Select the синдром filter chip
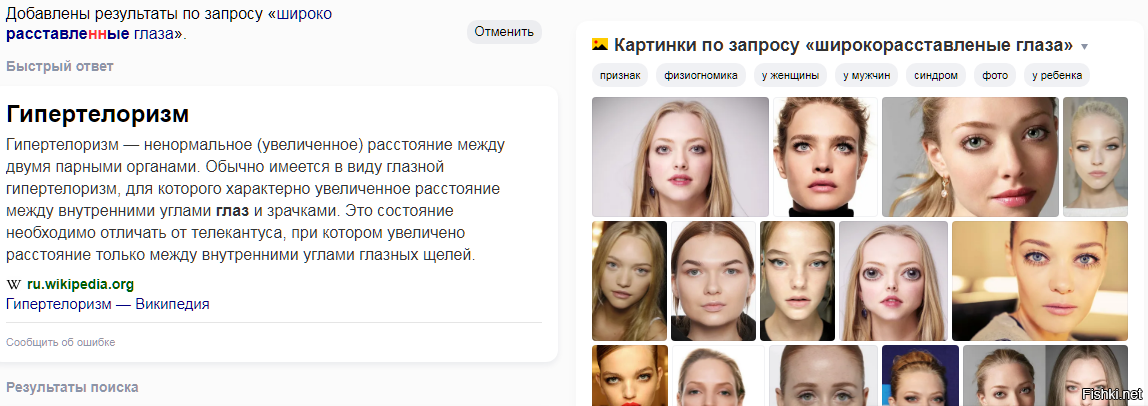 pyautogui.click(x=936, y=75)
